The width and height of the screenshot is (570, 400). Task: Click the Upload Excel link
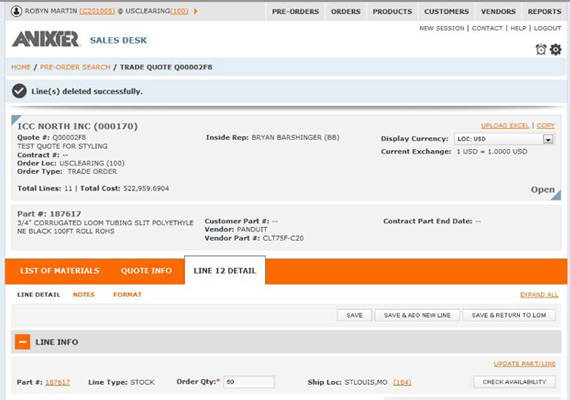[505, 125]
